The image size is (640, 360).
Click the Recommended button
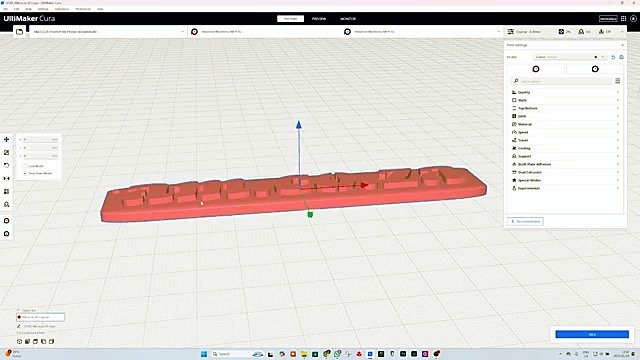pyautogui.click(x=525, y=221)
